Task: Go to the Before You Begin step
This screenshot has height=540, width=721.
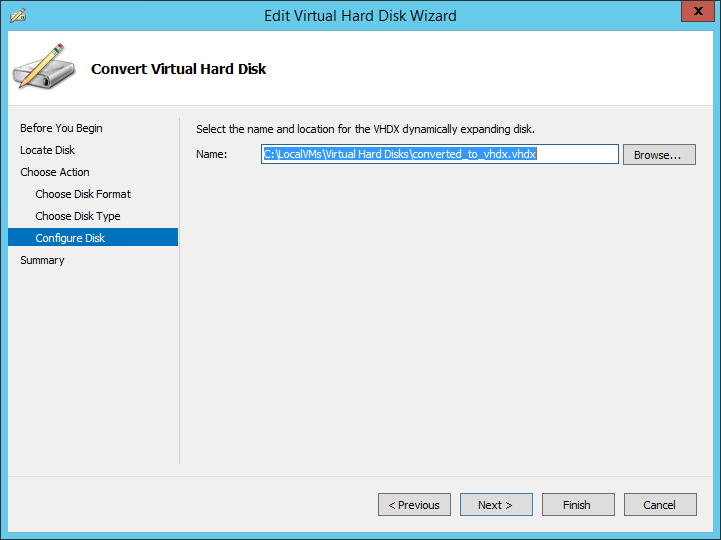Action: click(61, 128)
